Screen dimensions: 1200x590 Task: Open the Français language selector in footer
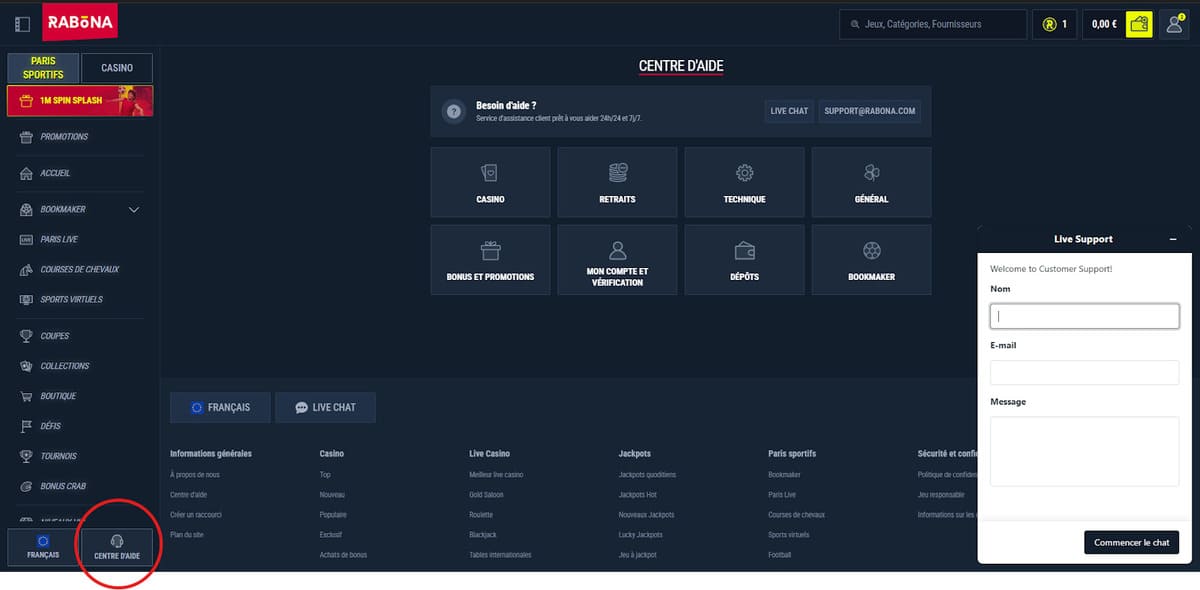219,407
